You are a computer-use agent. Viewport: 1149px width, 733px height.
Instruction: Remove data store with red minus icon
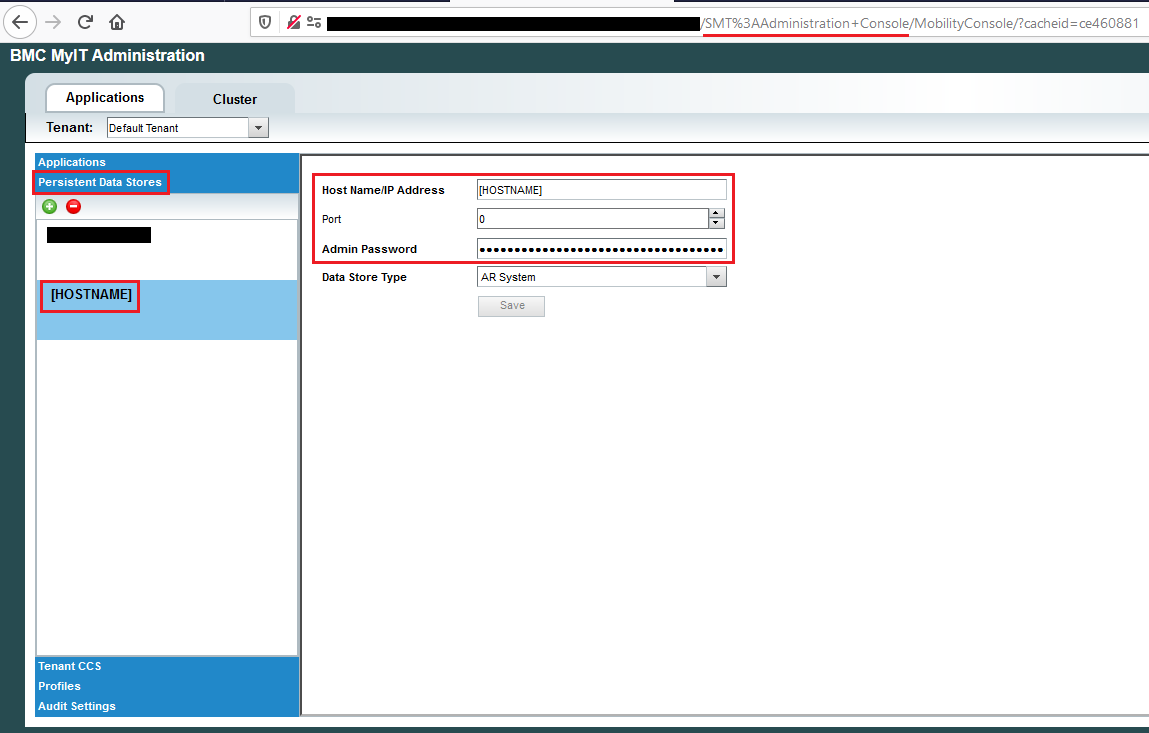tap(73, 207)
